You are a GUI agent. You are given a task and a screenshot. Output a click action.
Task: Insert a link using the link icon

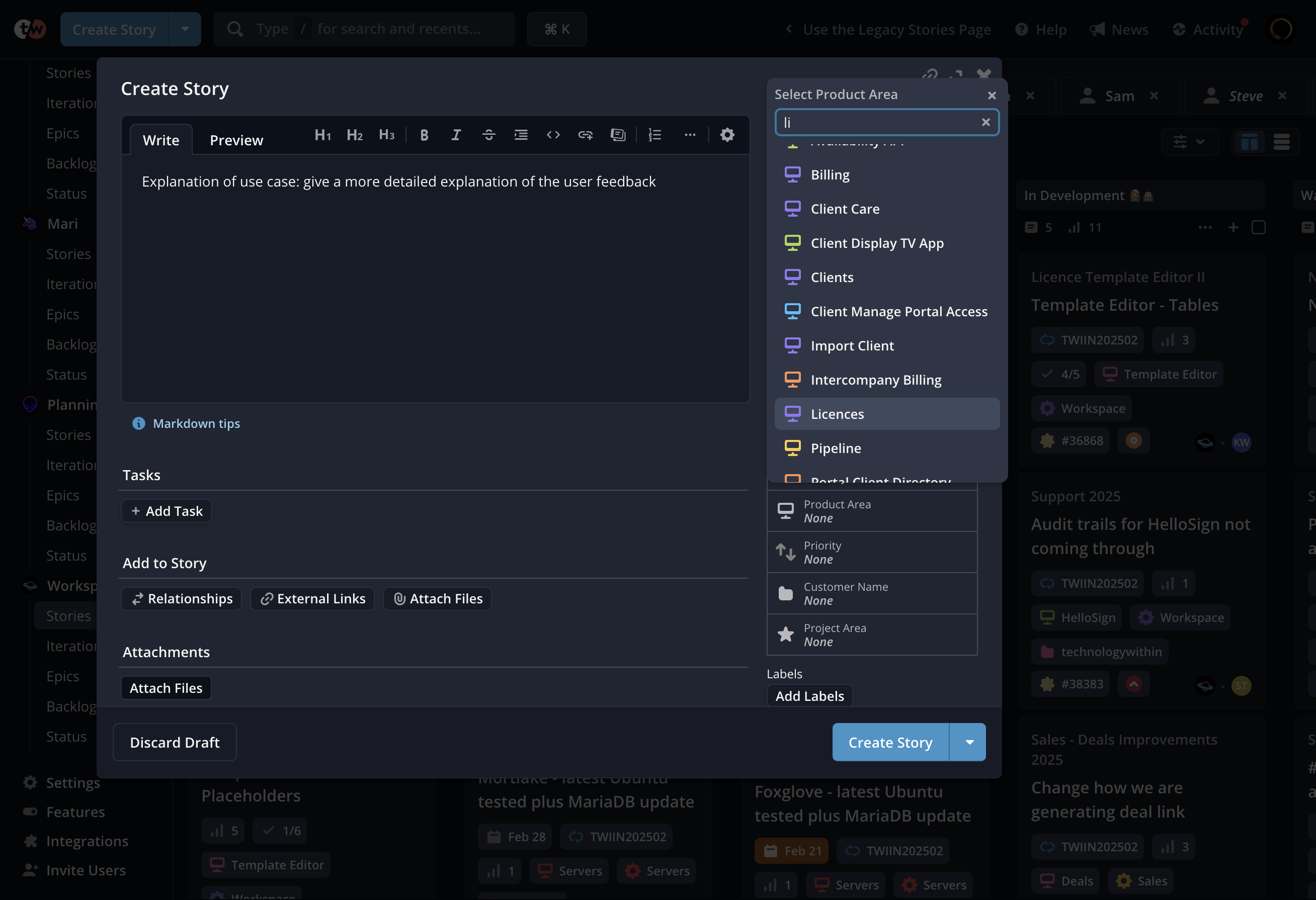click(586, 135)
